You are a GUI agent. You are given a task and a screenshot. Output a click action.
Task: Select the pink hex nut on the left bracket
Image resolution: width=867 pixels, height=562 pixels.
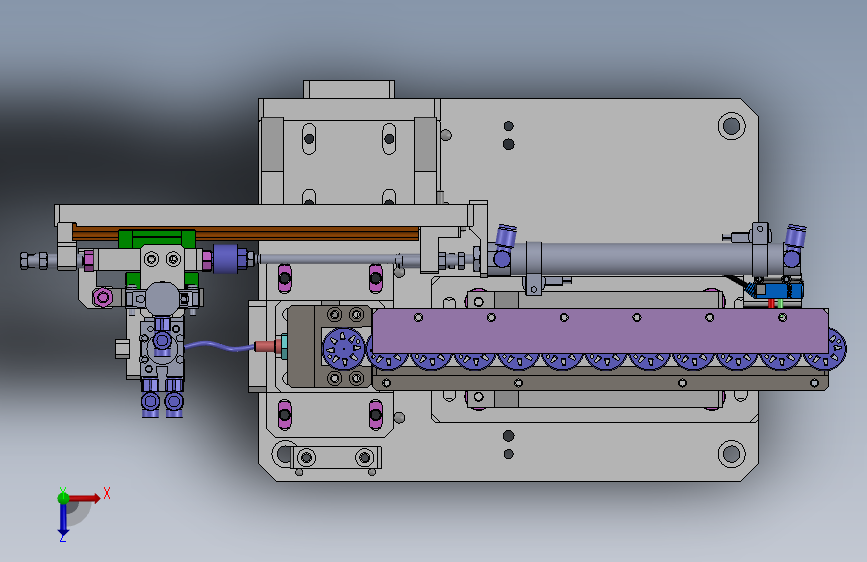(103, 298)
